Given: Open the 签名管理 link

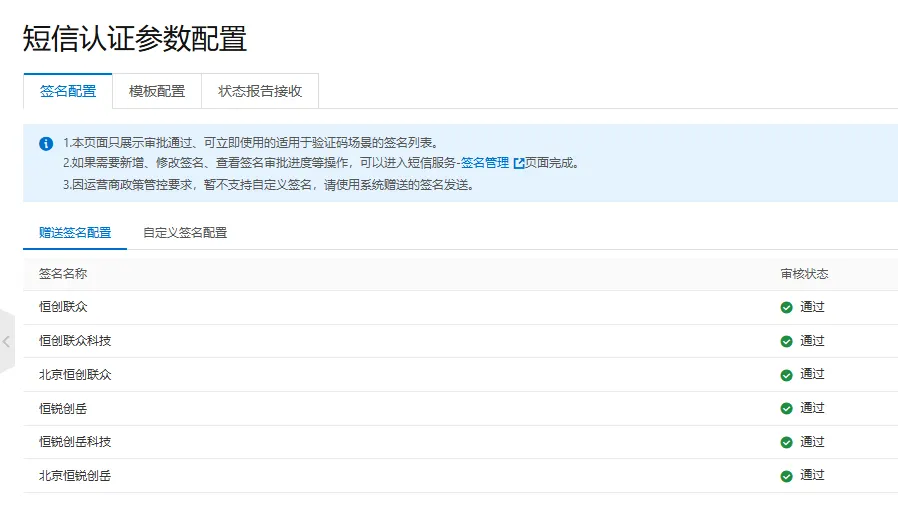Looking at the screenshot, I should click(485, 163).
